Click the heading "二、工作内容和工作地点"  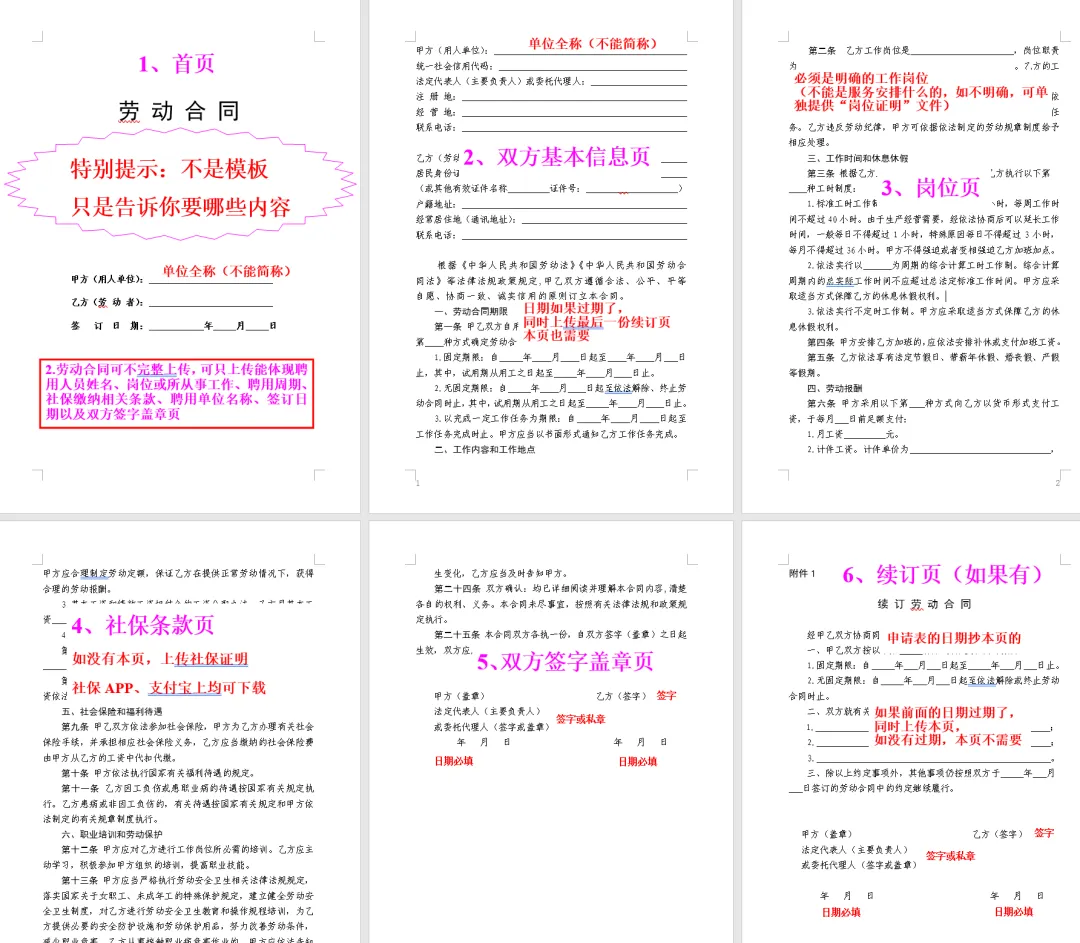pyautogui.click(x=484, y=450)
